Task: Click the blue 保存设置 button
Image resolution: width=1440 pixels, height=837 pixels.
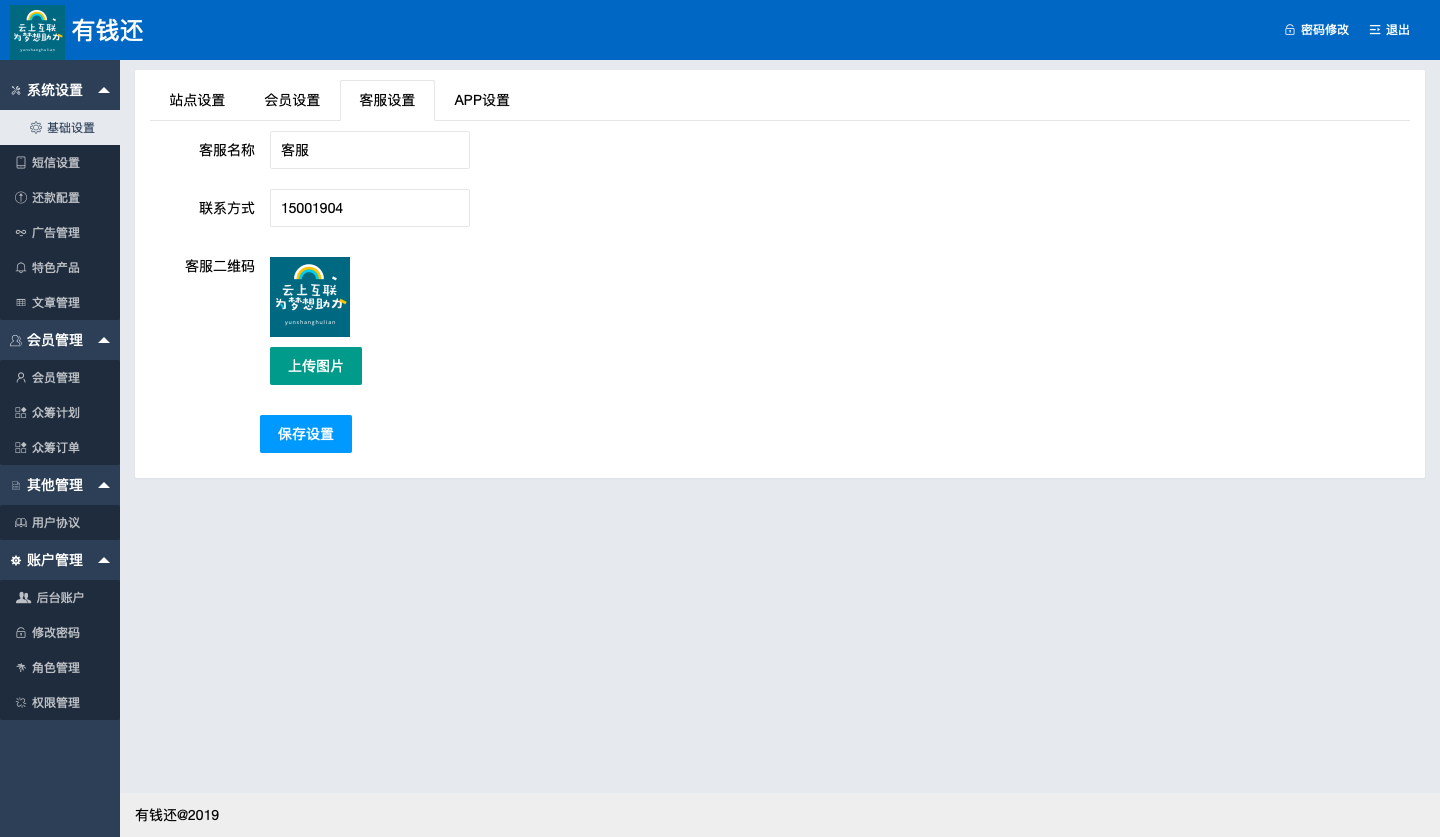Action: 306,434
